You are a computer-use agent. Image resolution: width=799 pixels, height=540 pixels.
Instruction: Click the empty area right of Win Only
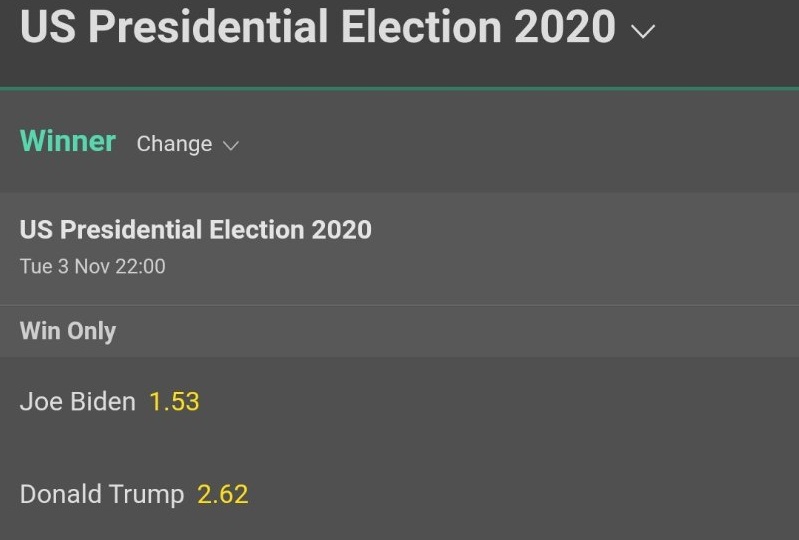click(x=450, y=331)
